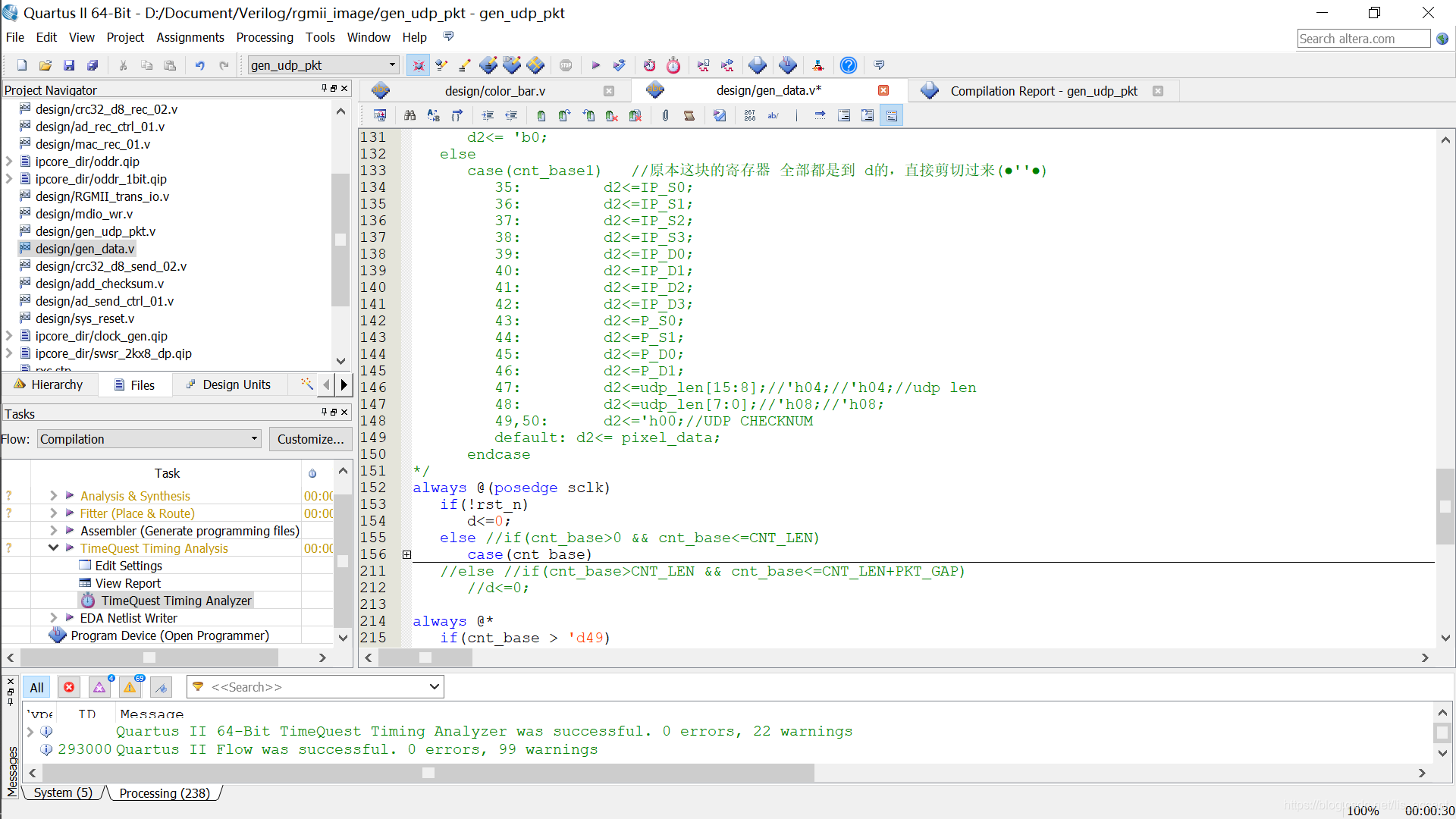Expand the TimeQuest message row in Messages
1456x819 pixels.
coord(30,732)
